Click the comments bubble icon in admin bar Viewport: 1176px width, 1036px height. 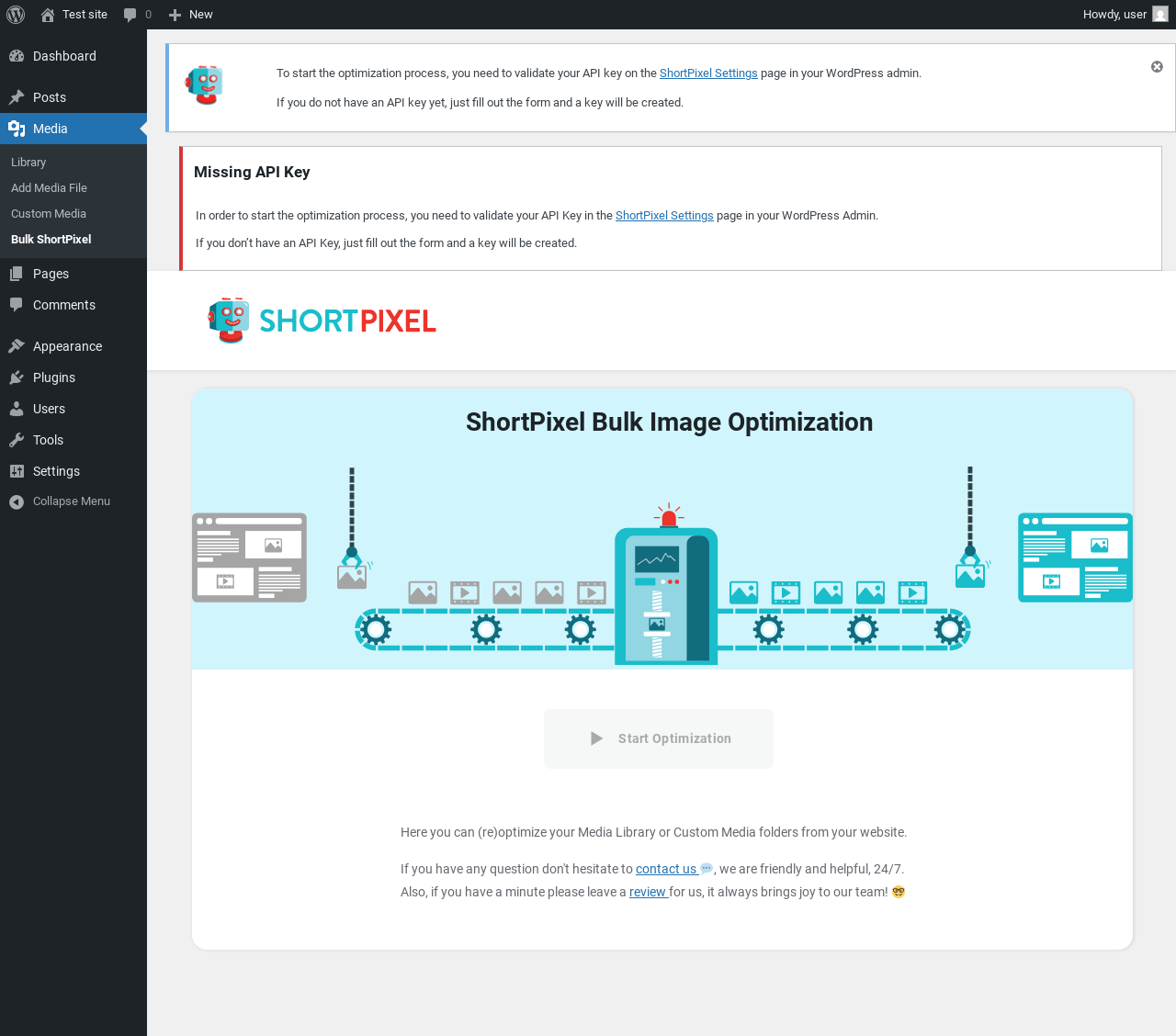pos(130,15)
